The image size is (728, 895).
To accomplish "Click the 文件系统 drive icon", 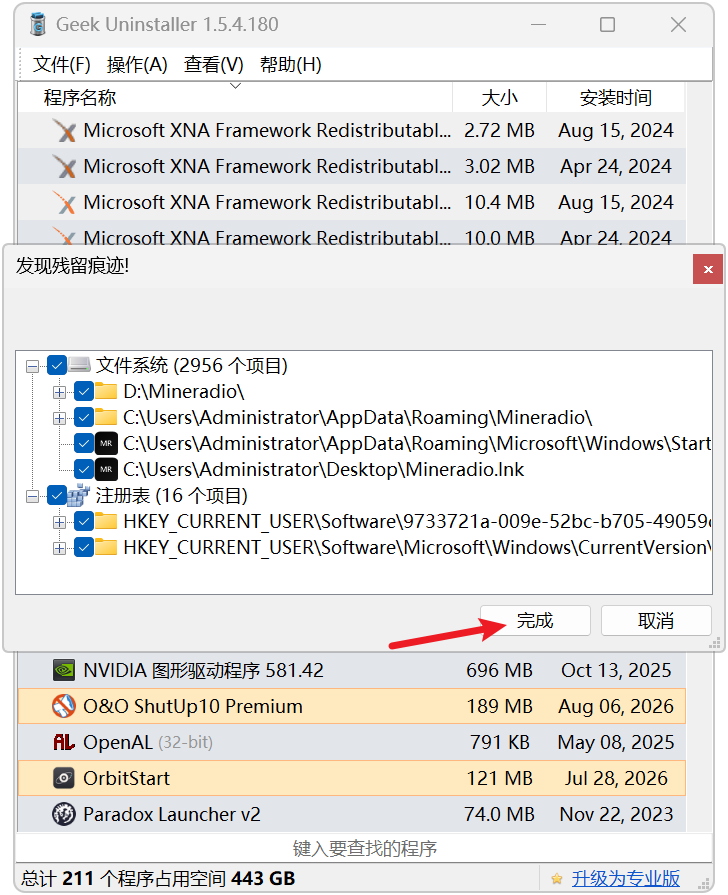I will pyautogui.click(x=79, y=365).
